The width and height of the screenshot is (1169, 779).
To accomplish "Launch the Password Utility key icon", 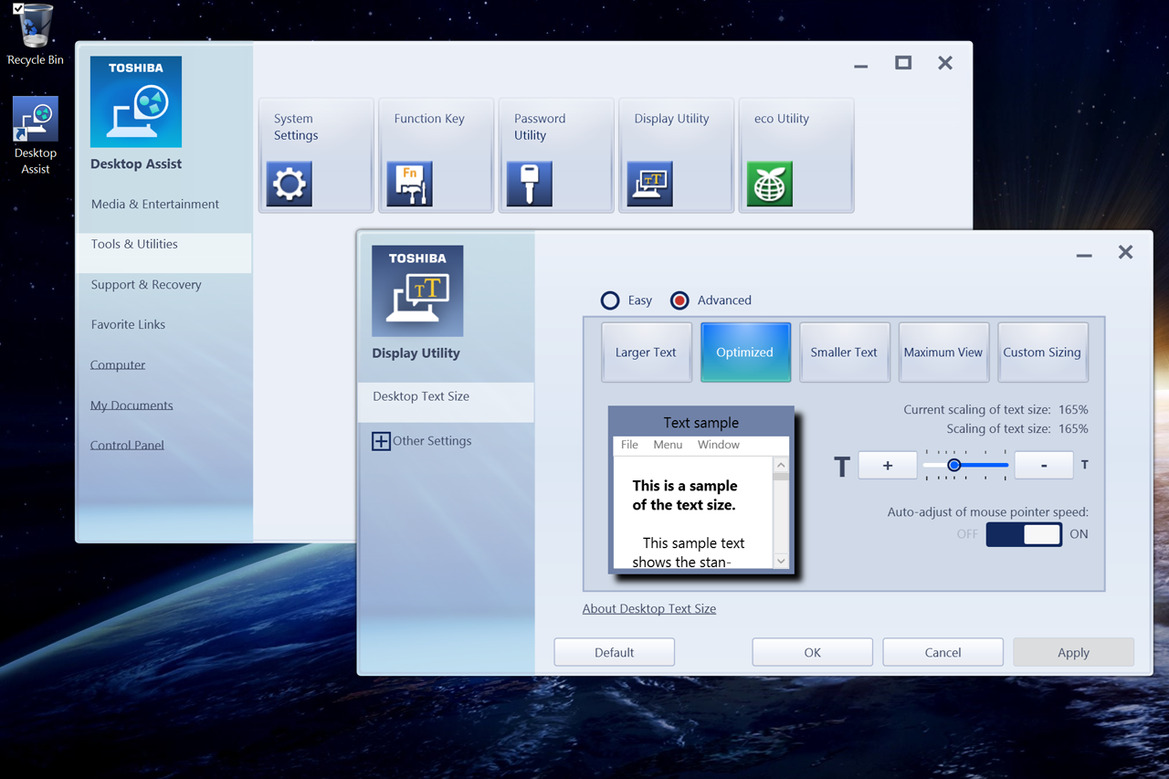I will pyautogui.click(x=529, y=183).
